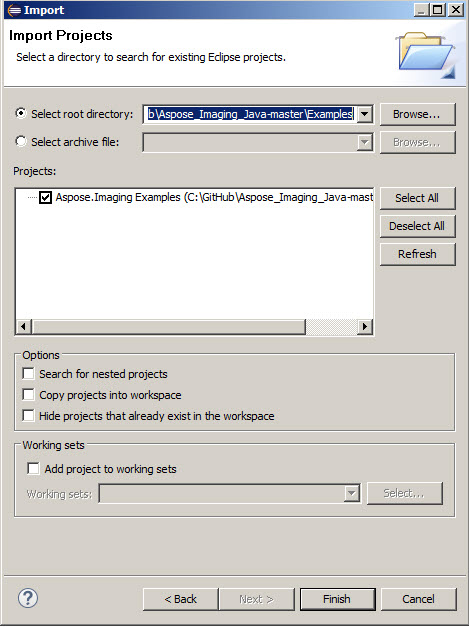The height and width of the screenshot is (627, 469).
Task: Check Hide projects that already exist in workspace
Action: [28, 415]
